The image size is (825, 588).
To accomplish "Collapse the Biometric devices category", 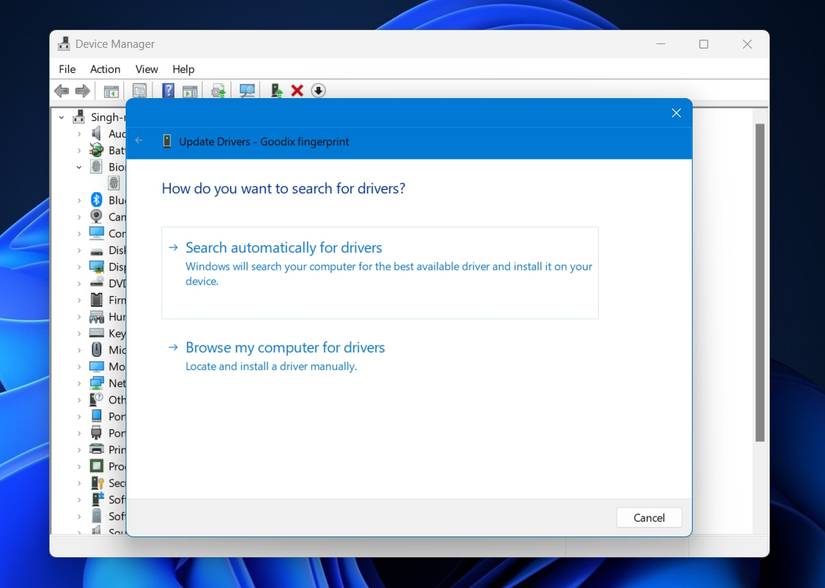I will (x=78, y=166).
